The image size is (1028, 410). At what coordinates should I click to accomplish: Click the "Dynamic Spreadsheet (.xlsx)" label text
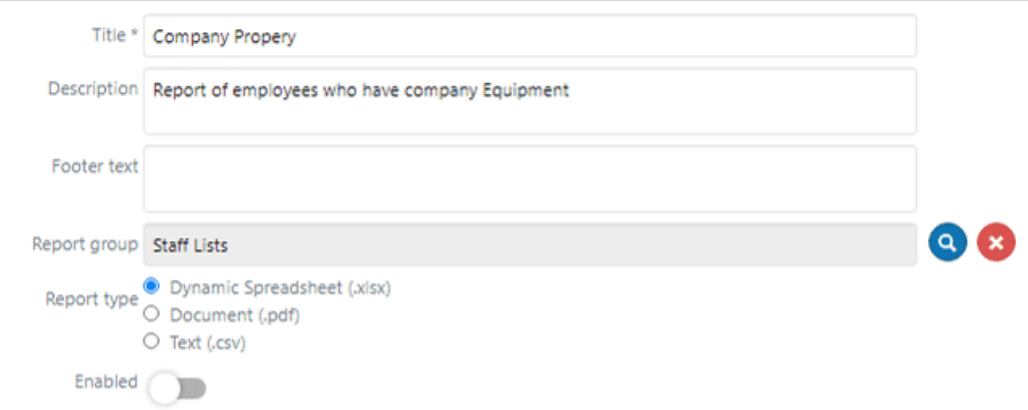click(x=281, y=287)
